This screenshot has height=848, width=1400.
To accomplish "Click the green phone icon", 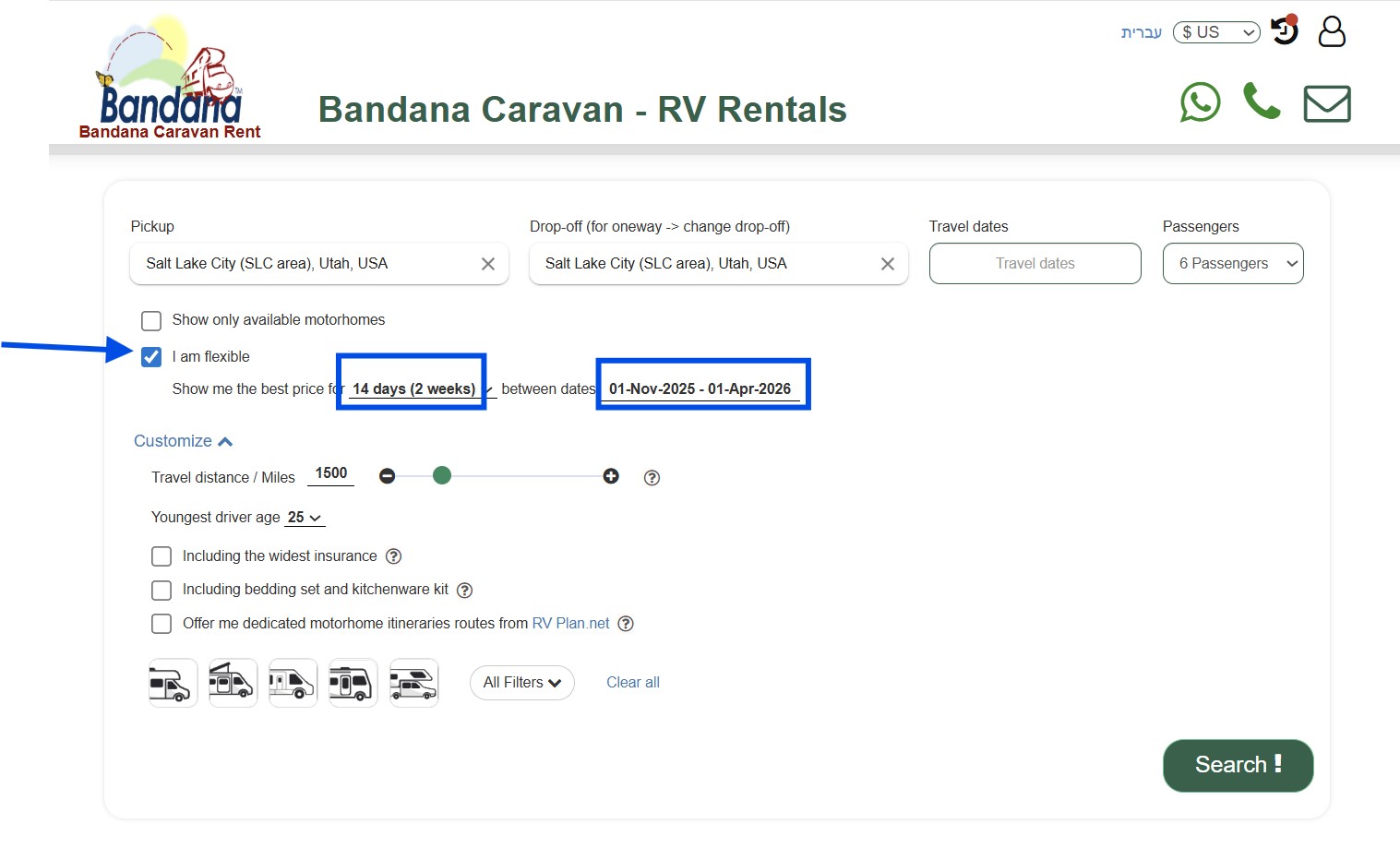I will pyautogui.click(x=1262, y=102).
